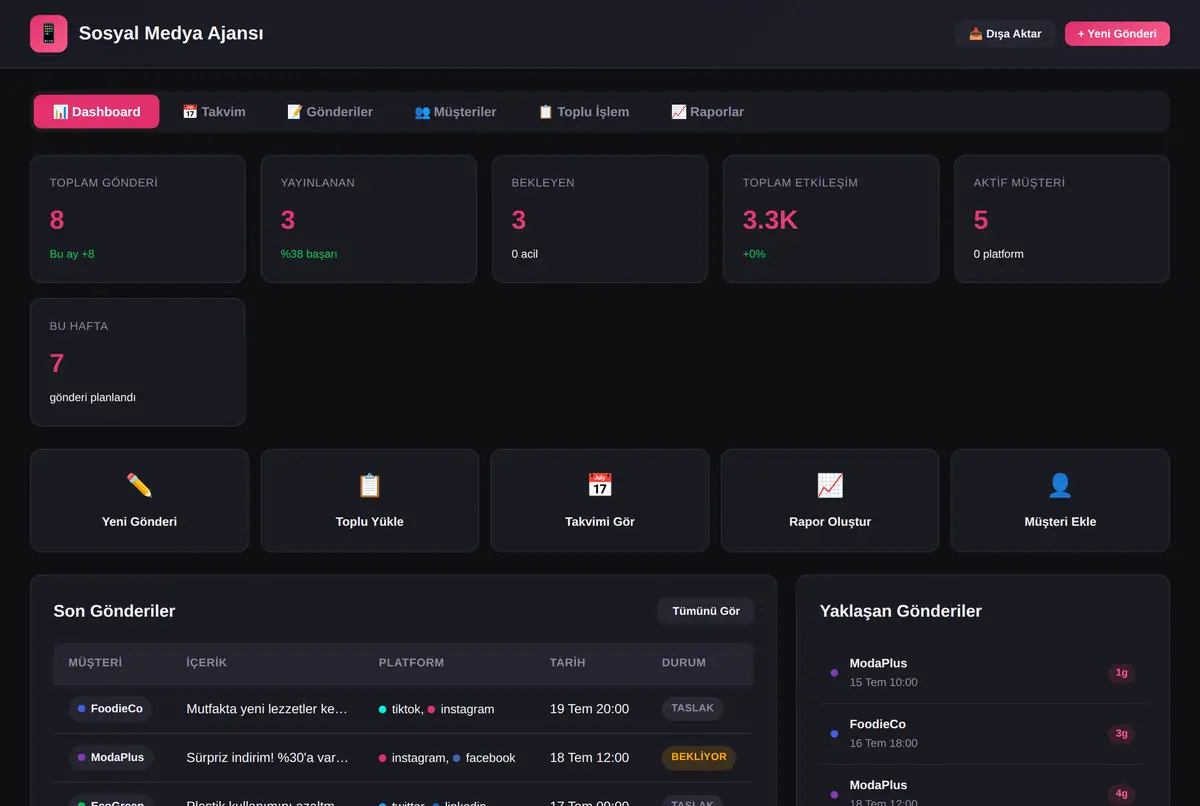This screenshot has width=1200, height=806.
Task: Click the MÜŞTERİ column header
Action: (x=95, y=663)
